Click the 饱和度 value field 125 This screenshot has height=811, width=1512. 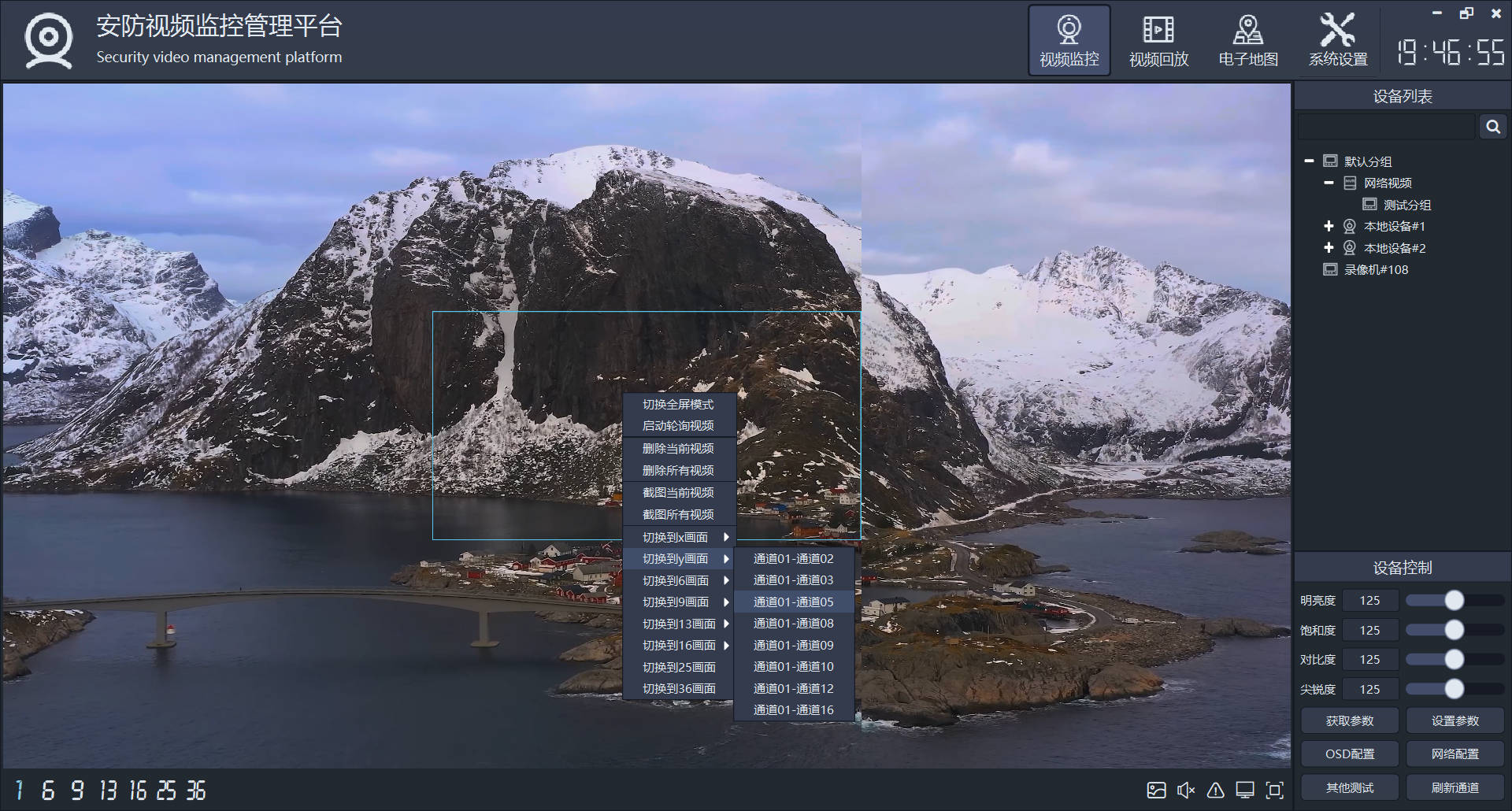1370,630
